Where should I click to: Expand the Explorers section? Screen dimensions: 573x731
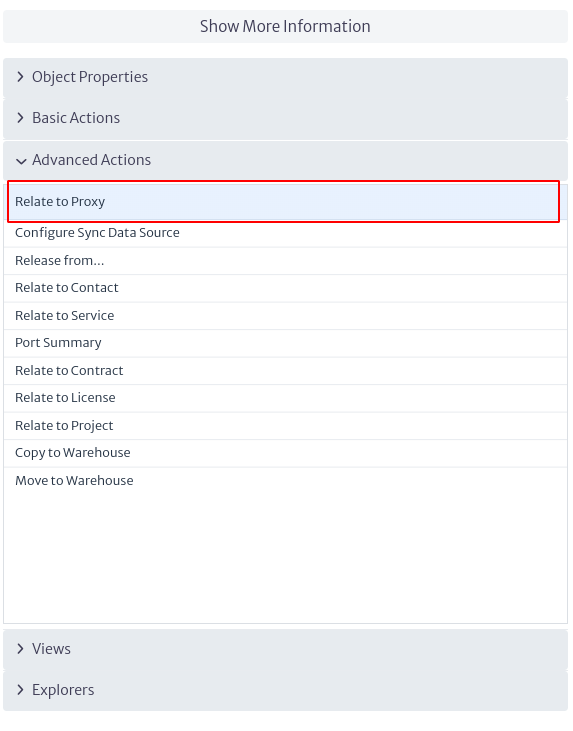pyautogui.click(x=285, y=690)
